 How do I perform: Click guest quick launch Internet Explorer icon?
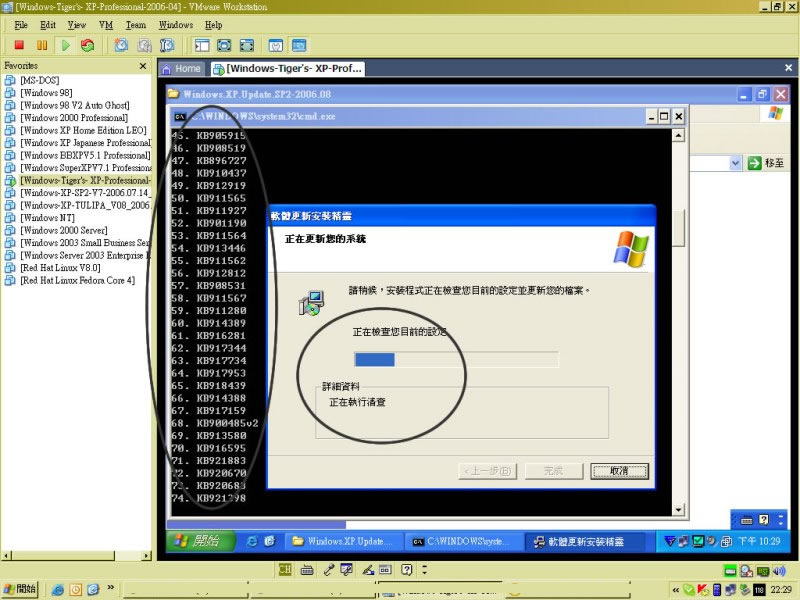tap(251, 542)
